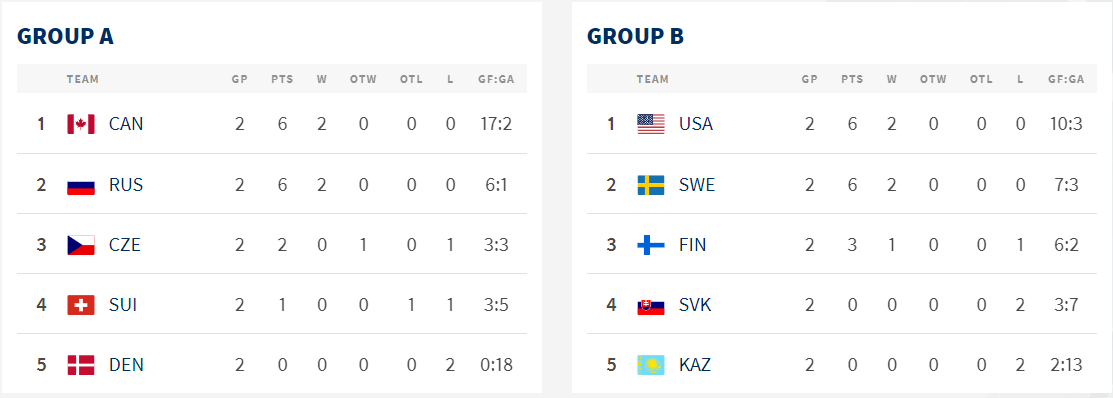The width and height of the screenshot is (1113, 398).
Task: Select the Slovakia flag icon
Action: [x=651, y=305]
